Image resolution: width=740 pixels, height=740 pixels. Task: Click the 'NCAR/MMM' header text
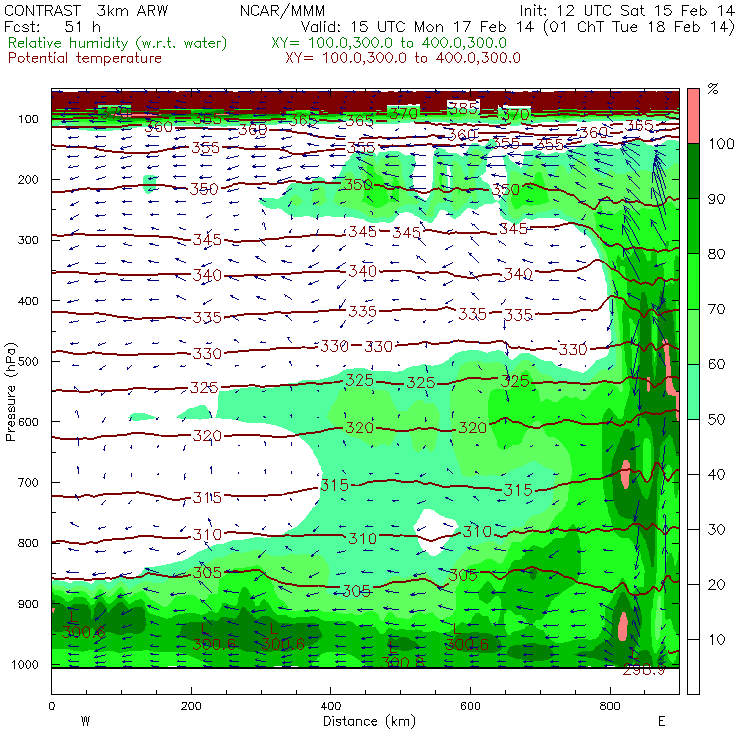click(x=282, y=10)
